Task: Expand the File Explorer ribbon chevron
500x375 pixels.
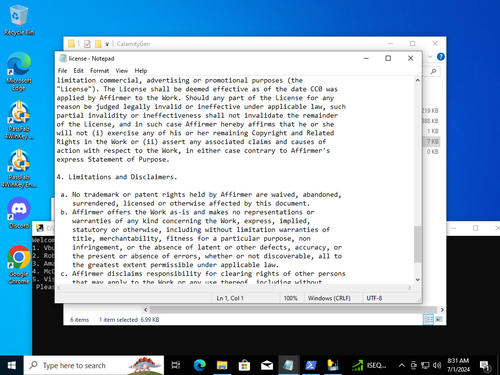Action: (430, 57)
